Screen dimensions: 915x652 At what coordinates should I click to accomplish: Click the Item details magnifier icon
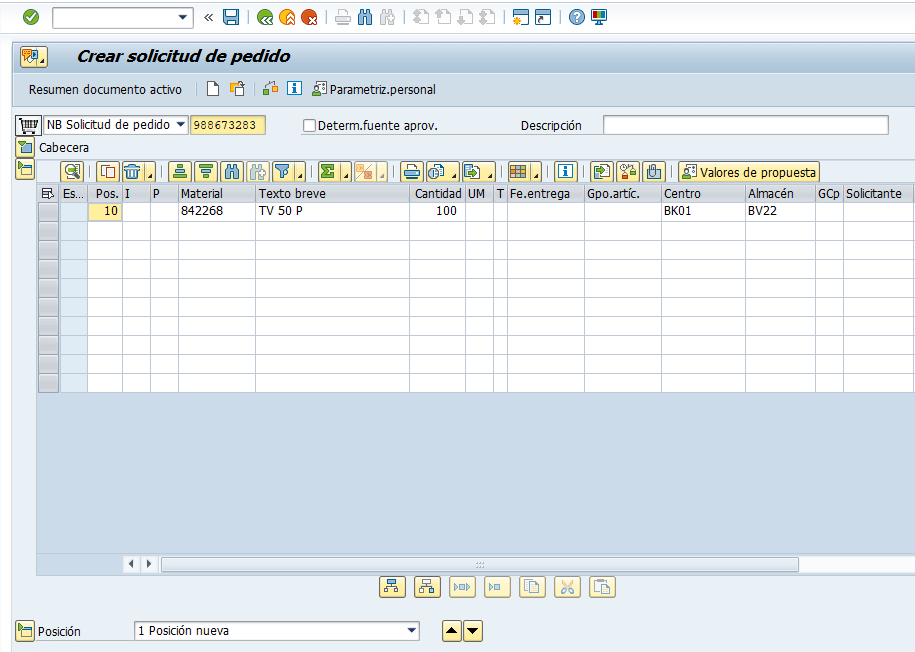(72, 171)
